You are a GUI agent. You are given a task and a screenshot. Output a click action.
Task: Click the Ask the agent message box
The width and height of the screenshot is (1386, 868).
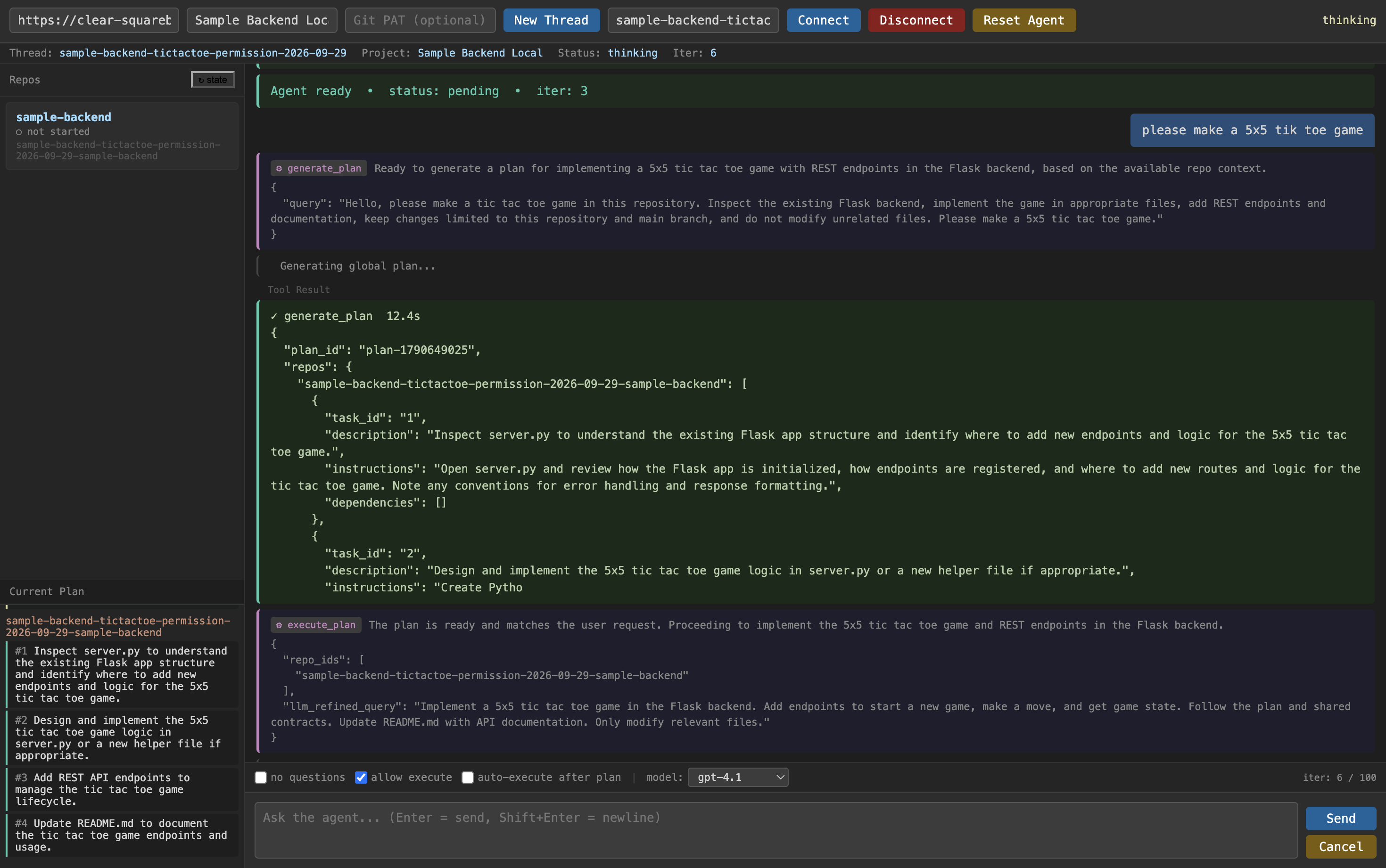775,830
